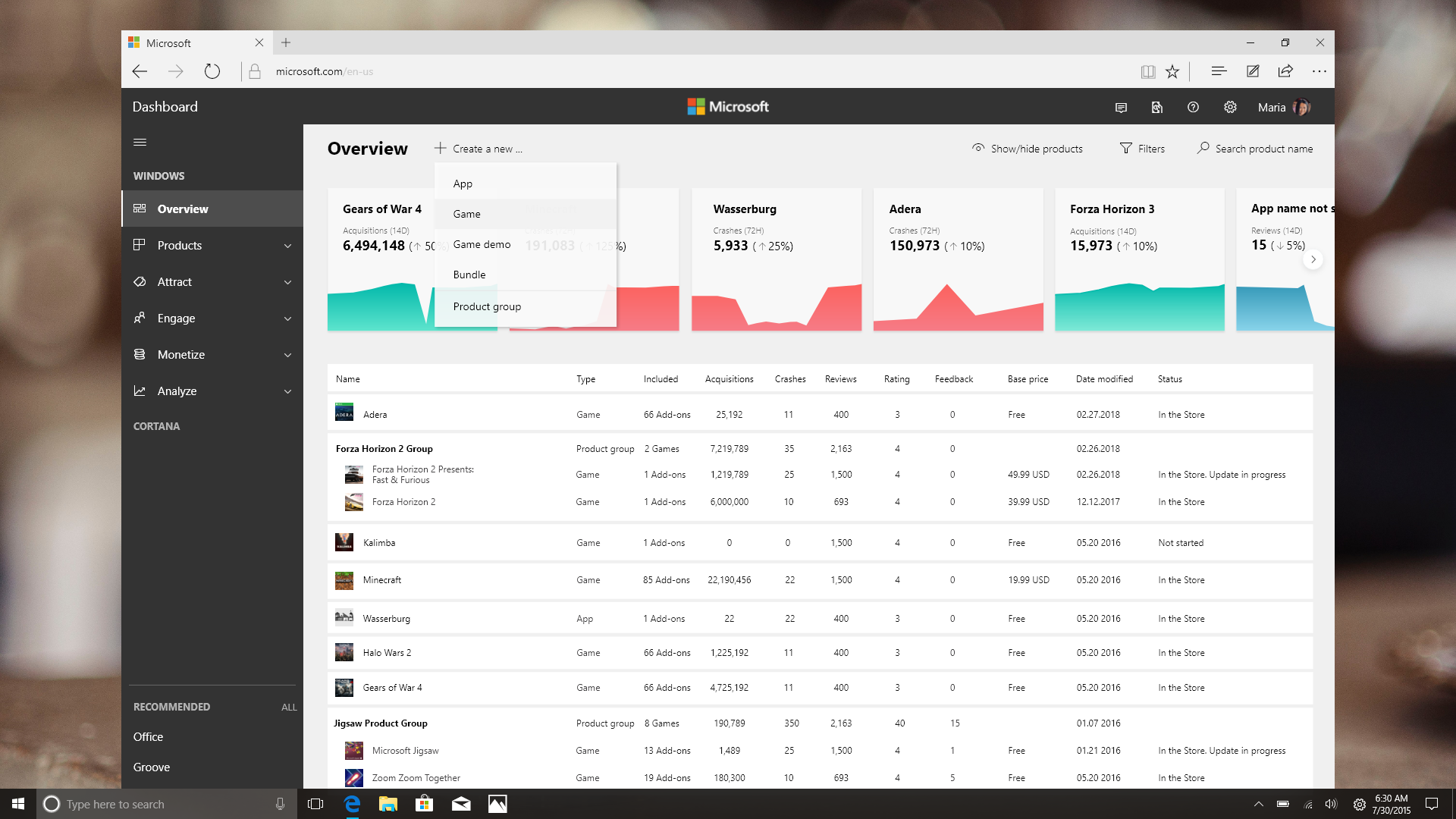Viewport: 1456px width, 819px height.
Task: Open dashboard settings gear icon
Action: pyautogui.click(x=1230, y=108)
